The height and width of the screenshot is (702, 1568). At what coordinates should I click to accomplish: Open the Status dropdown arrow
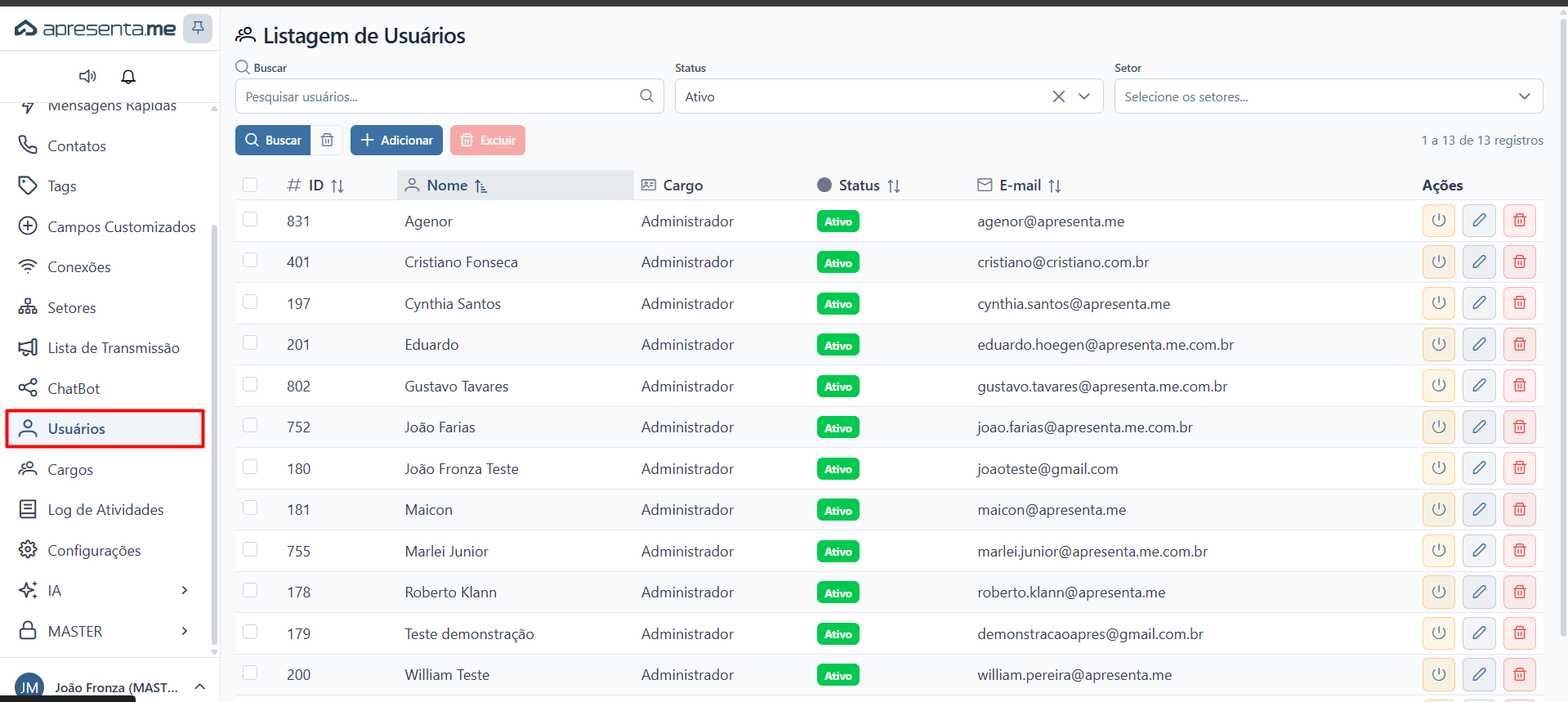[1084, 96]
